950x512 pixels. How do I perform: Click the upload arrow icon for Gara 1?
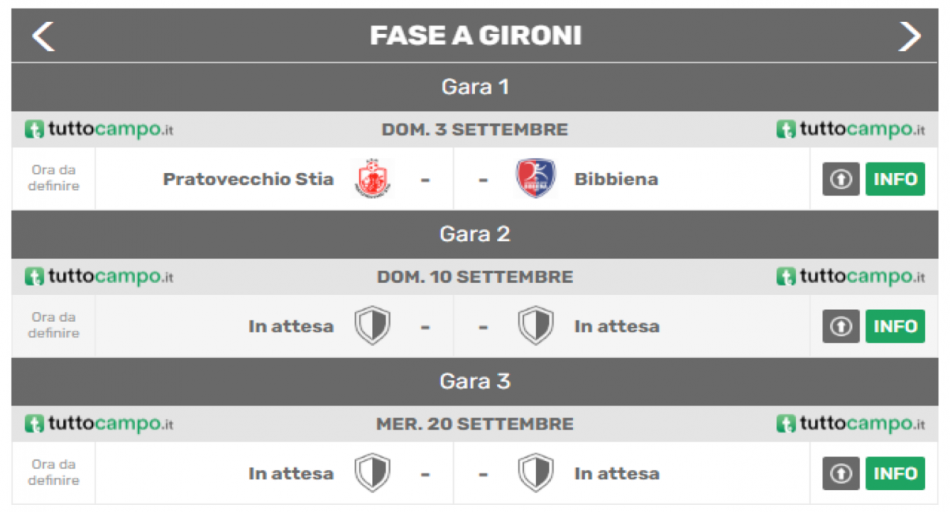pyautogui.click(x=841, y=179)
